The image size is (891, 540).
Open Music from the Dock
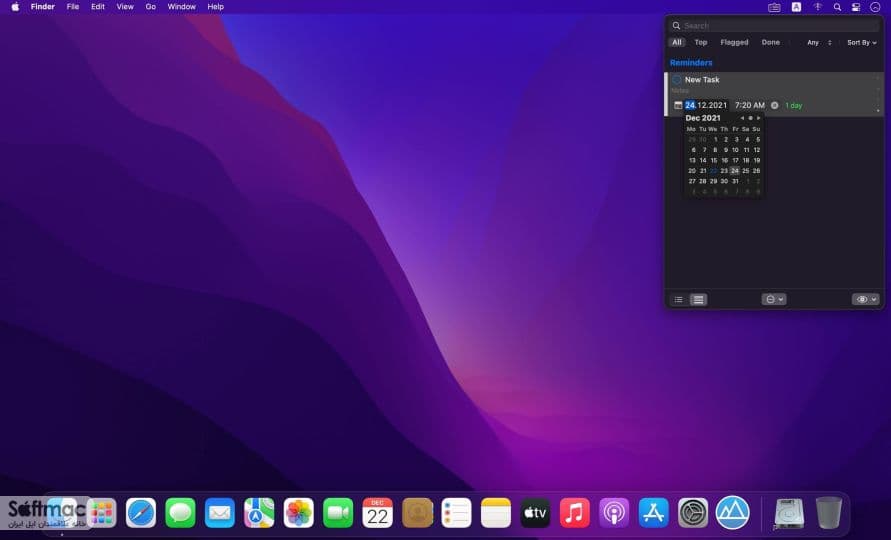[x=574, y=513]
